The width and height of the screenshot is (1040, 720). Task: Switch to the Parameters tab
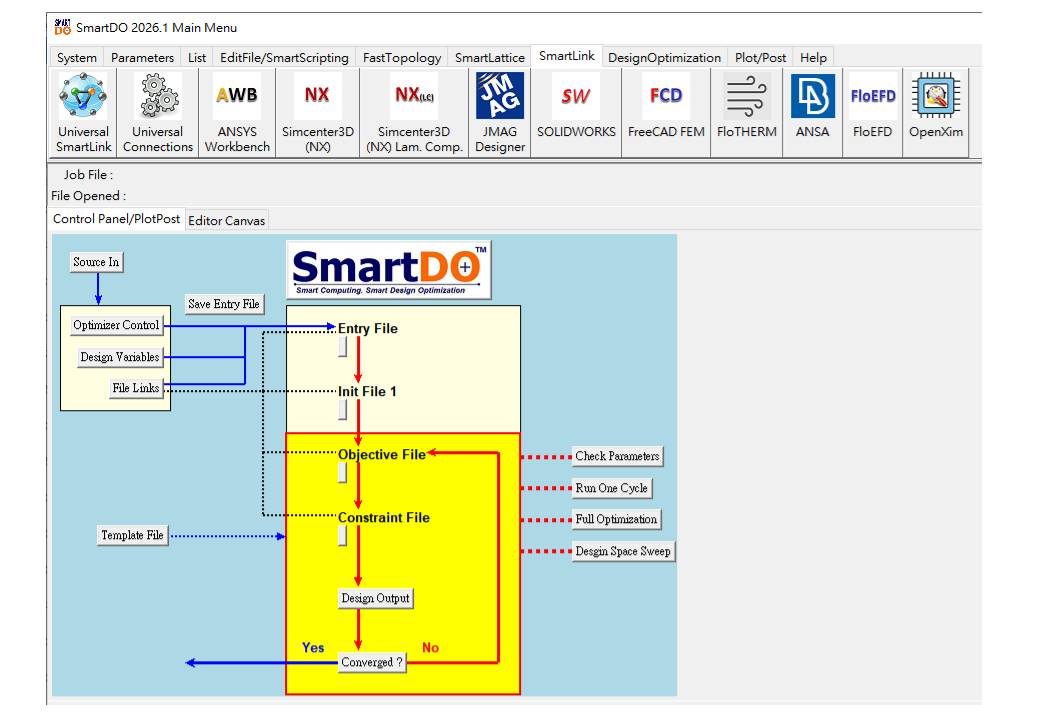(143, 58)
